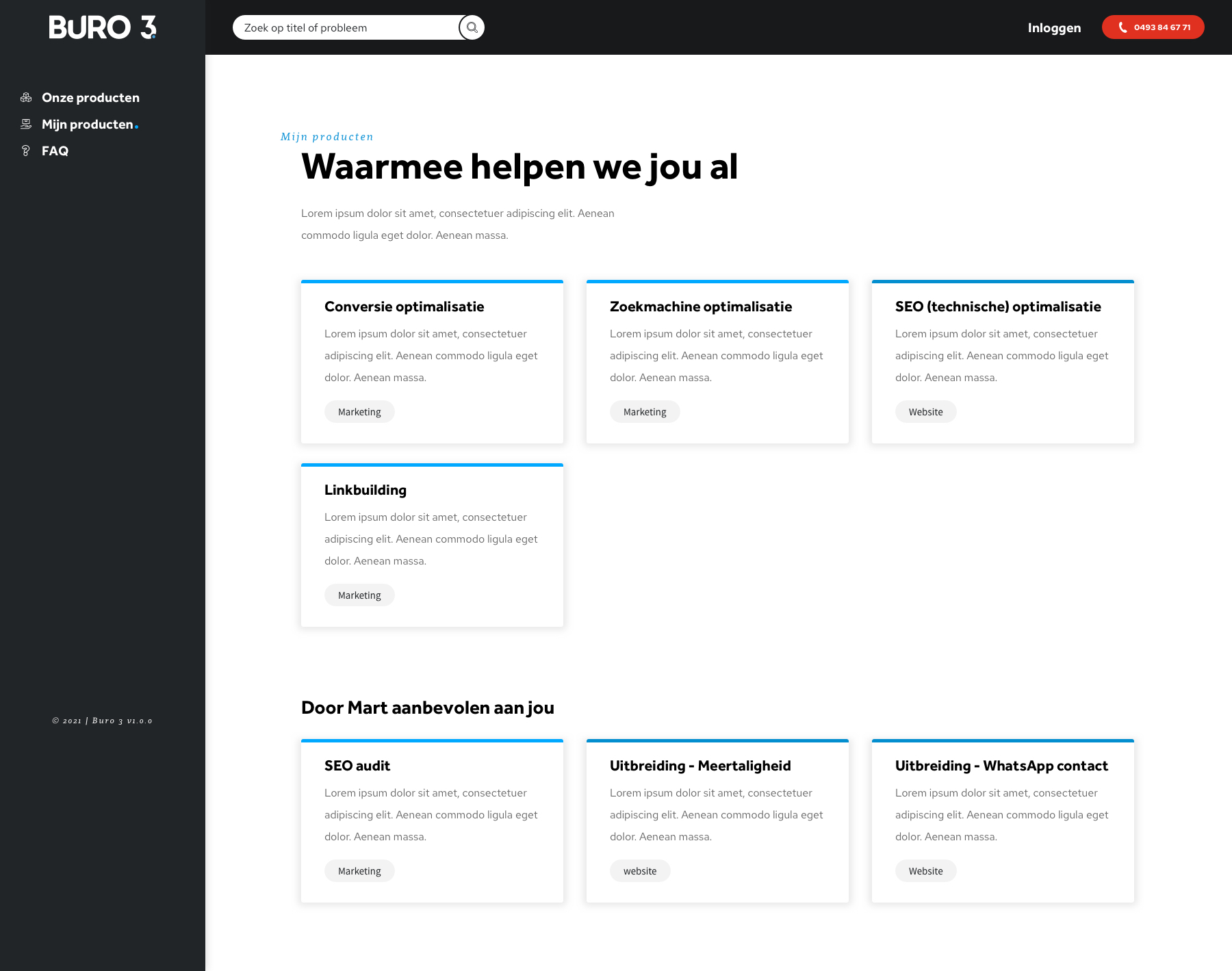Click the Marketing tag under Linkbuilding
Screen dimensions: 1232x971
coord(359,595)
